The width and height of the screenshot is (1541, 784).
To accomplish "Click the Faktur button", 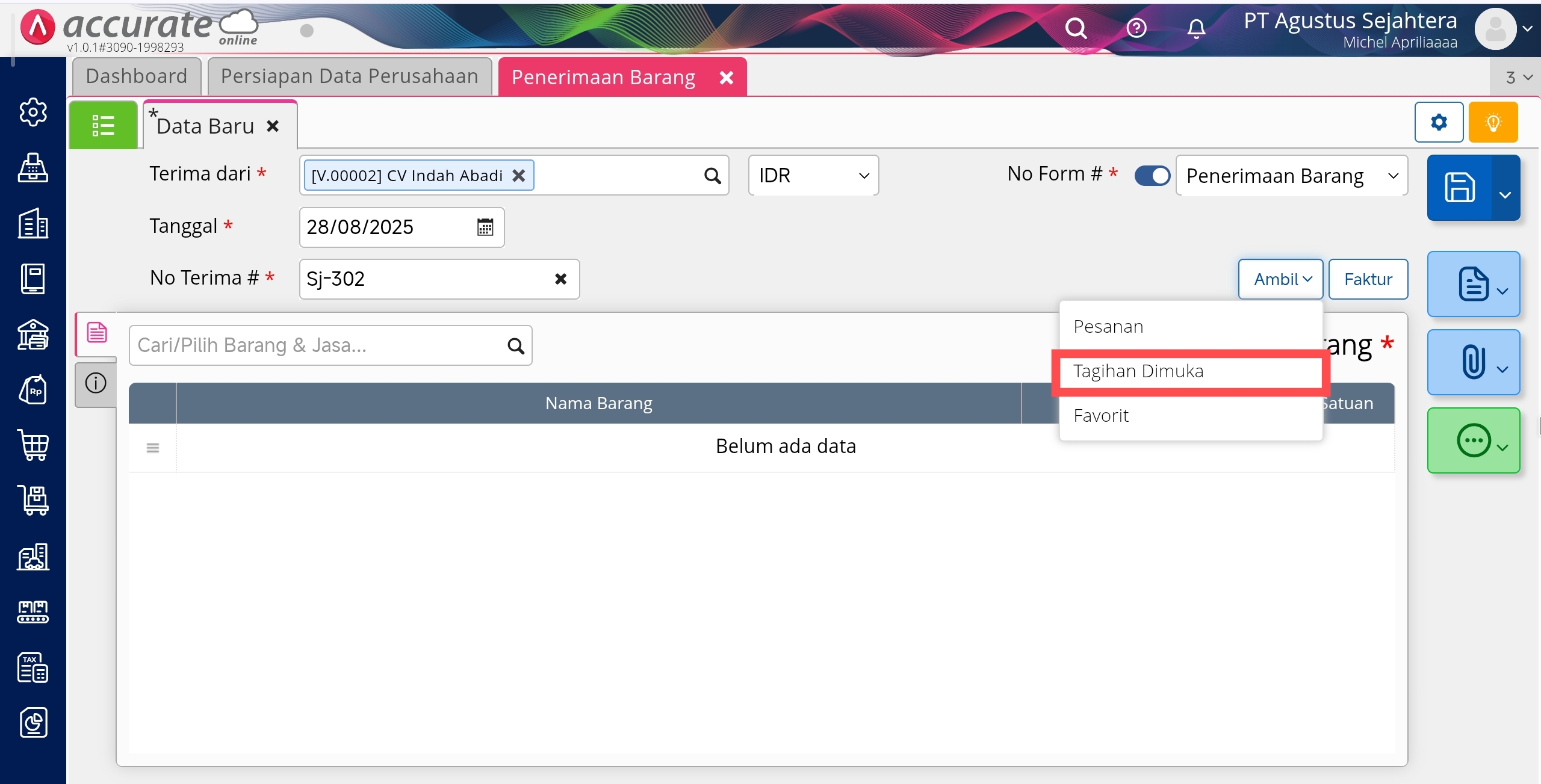I will coord(1368,279).
